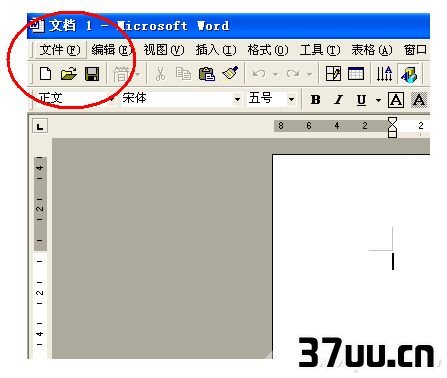Screen dimensions: 447x378
Task: Create a new blank document
Action: 45,74
